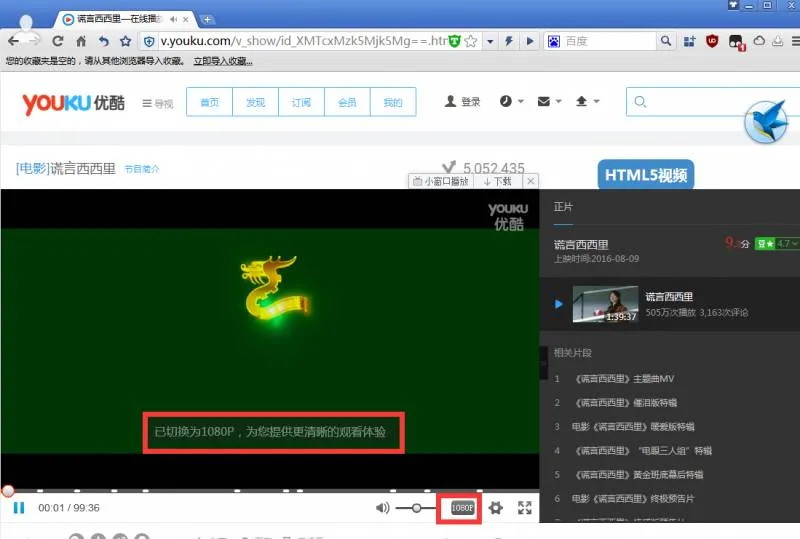Open the 订阅 tab in Youku nav
This screenshot has width=800, height=539.
[301, 103]
